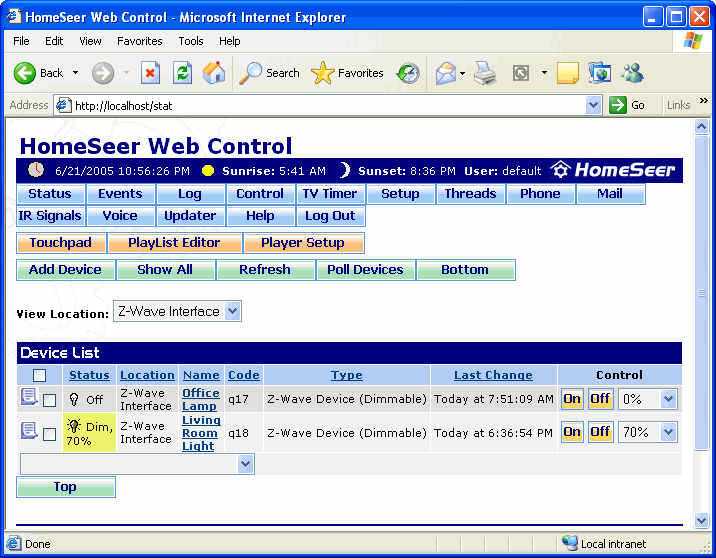This screenshot has height=558, width=716.
Task: Open the Office Lamp link
Action: (x=200, y=400)
